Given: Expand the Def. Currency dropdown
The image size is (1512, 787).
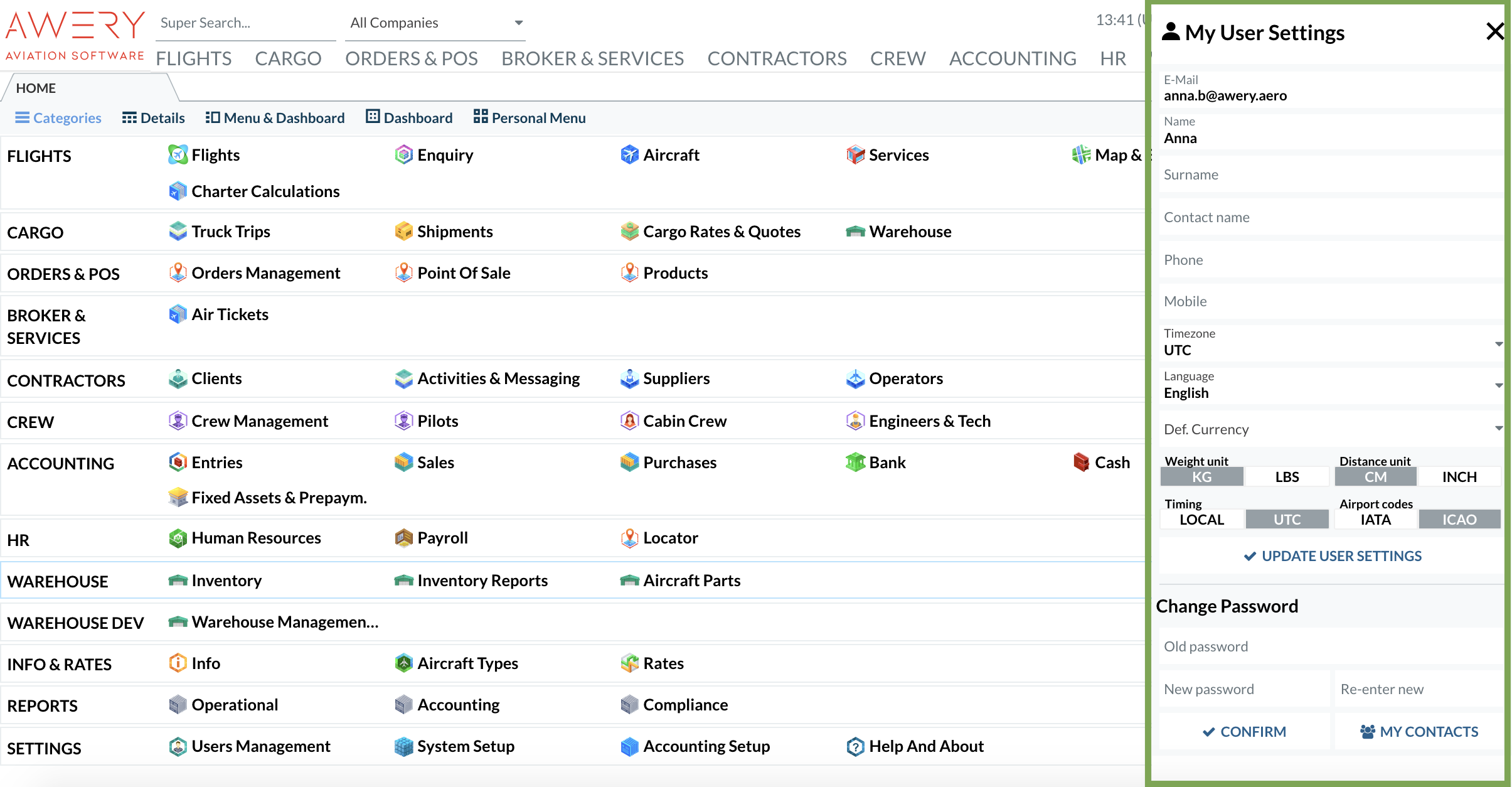Looking at the screenshot, I should click(1498, 429).
